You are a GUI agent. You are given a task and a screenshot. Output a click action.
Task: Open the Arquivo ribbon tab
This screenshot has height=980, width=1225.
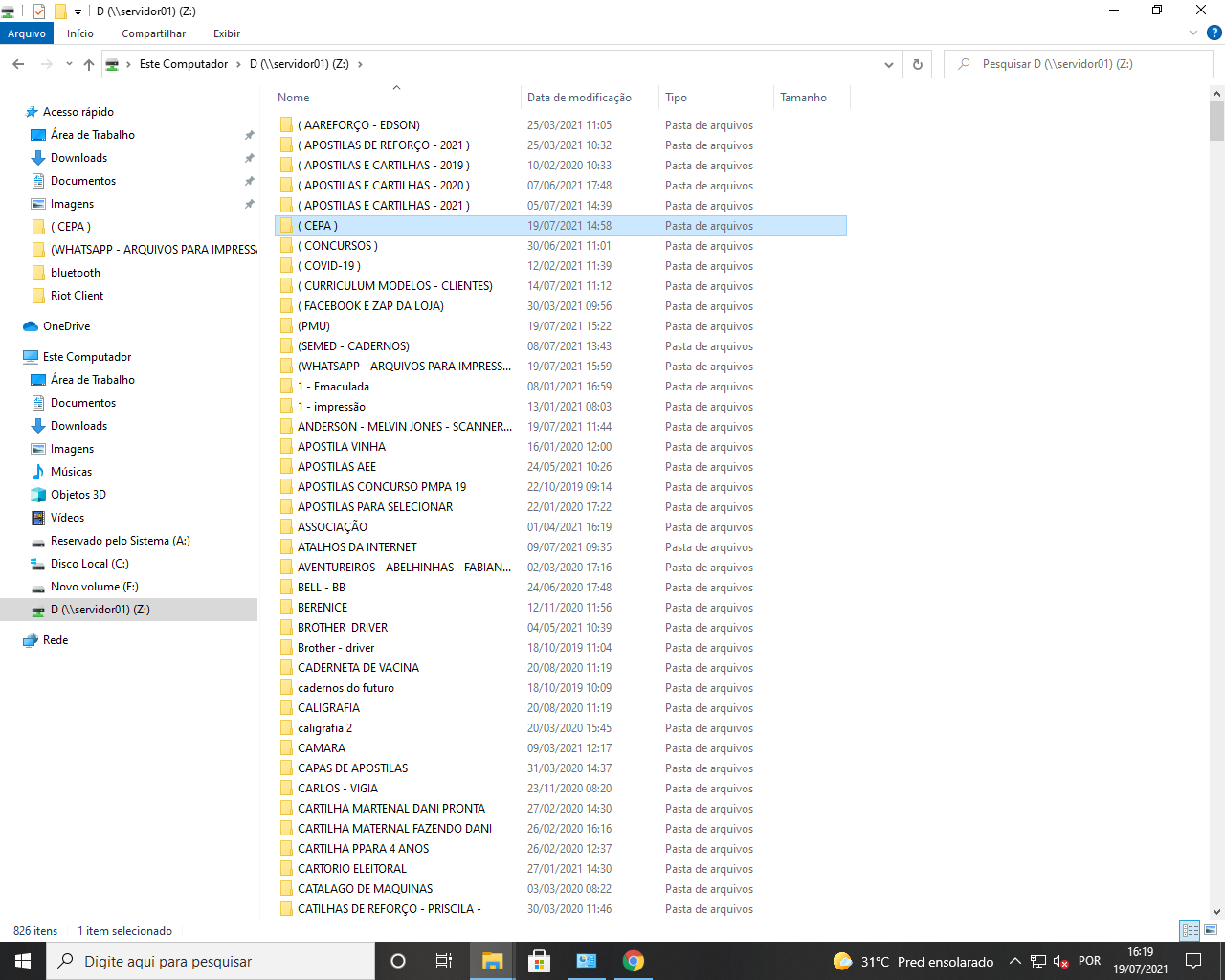pyautogui.click(x=26, y=33)
